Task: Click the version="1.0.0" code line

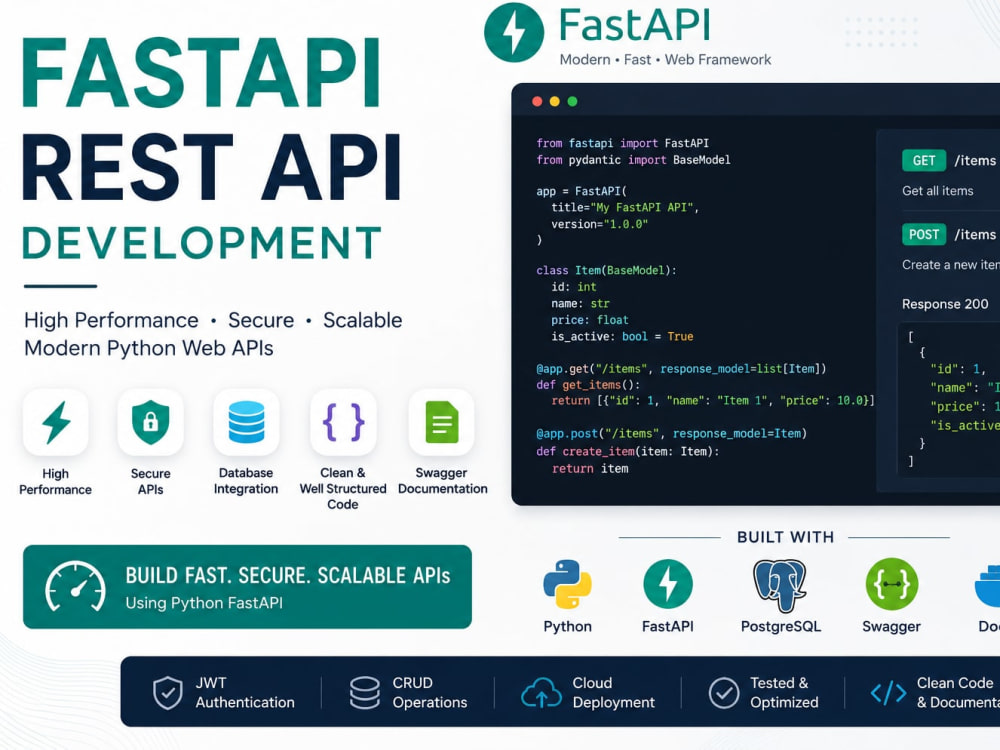Action: click(x=599, y=224)
